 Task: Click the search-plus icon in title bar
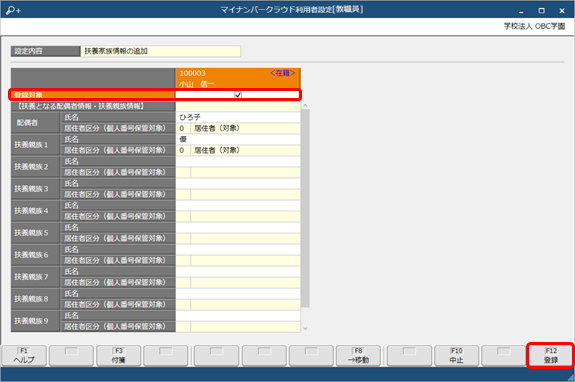click(13, 10)
